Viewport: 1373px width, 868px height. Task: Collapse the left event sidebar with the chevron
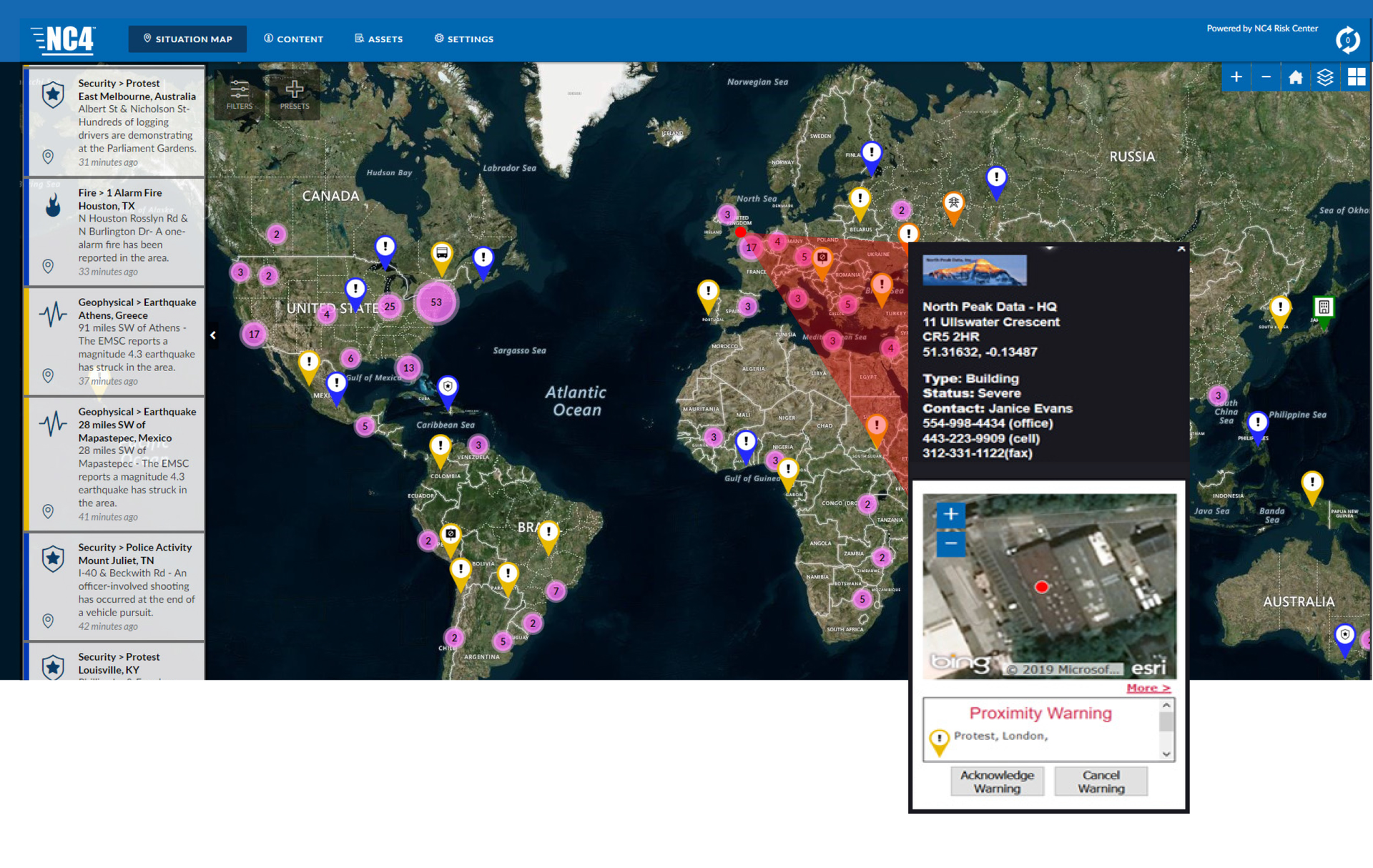tap(212, 335)
